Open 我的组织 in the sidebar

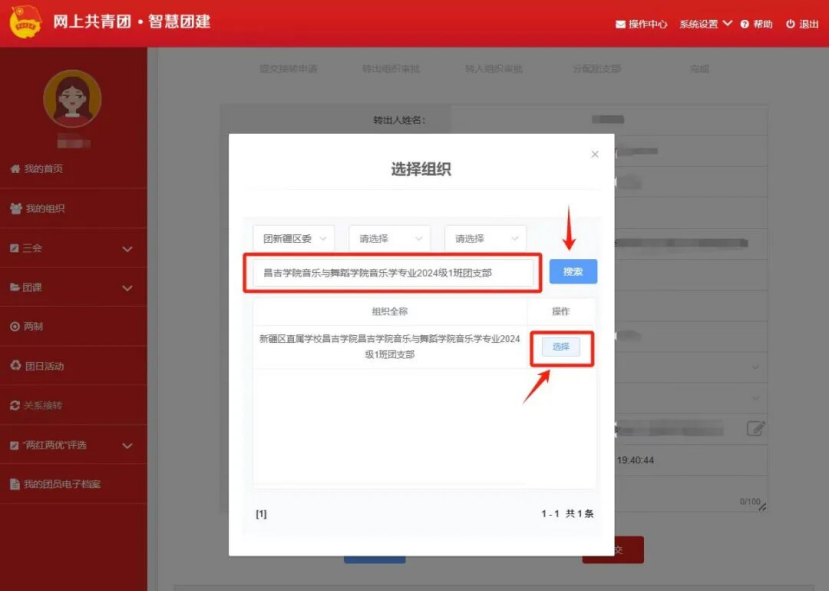[x=44, y=209]
